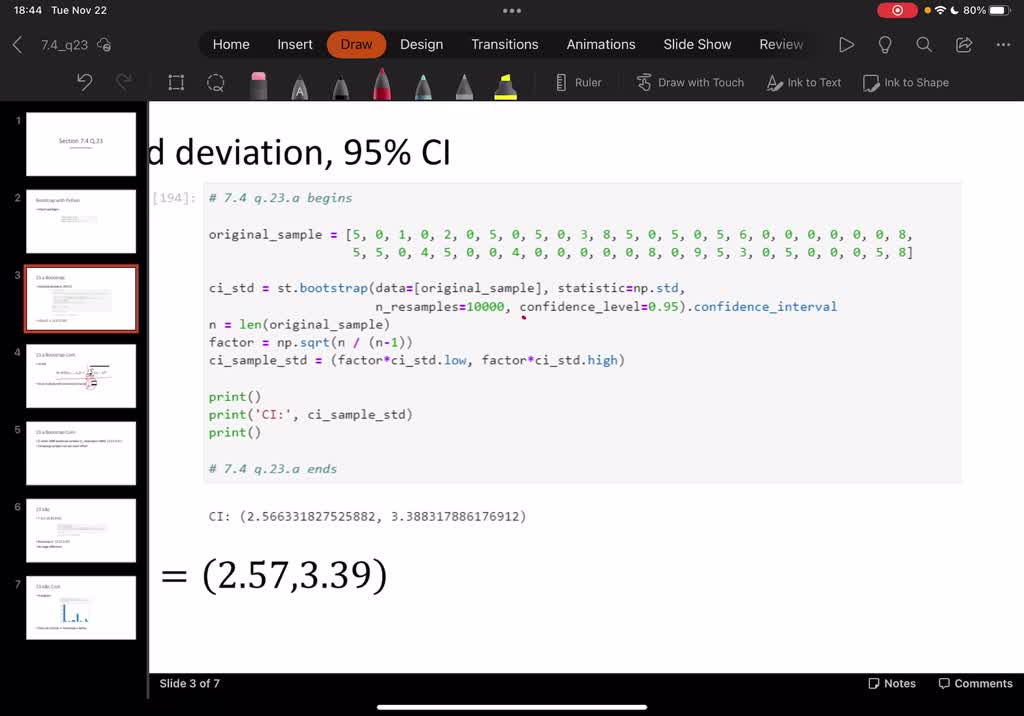Open the Animations ribbon tab
1024x716 pixels.
click(x=600, y=44)
